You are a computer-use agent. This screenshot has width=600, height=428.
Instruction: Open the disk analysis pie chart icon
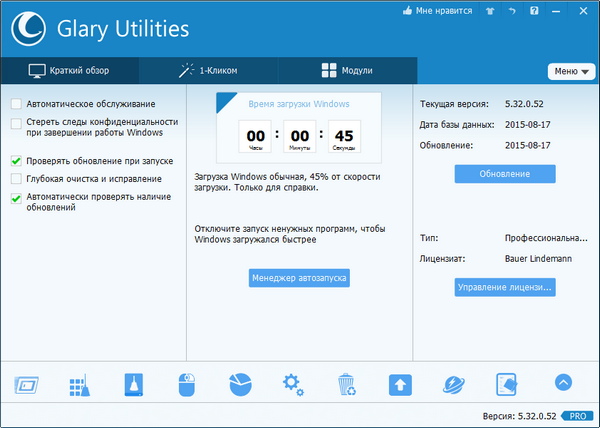point(240,384)
